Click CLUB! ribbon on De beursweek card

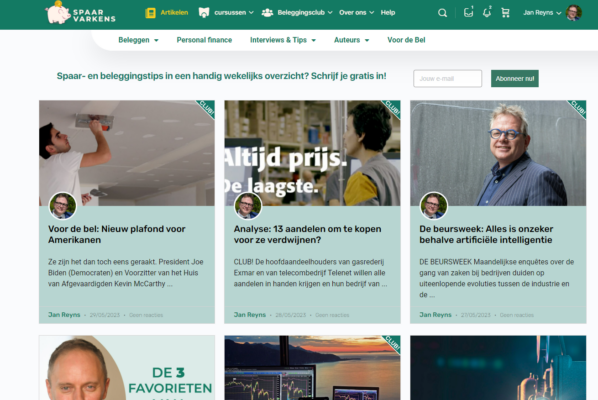578,108
